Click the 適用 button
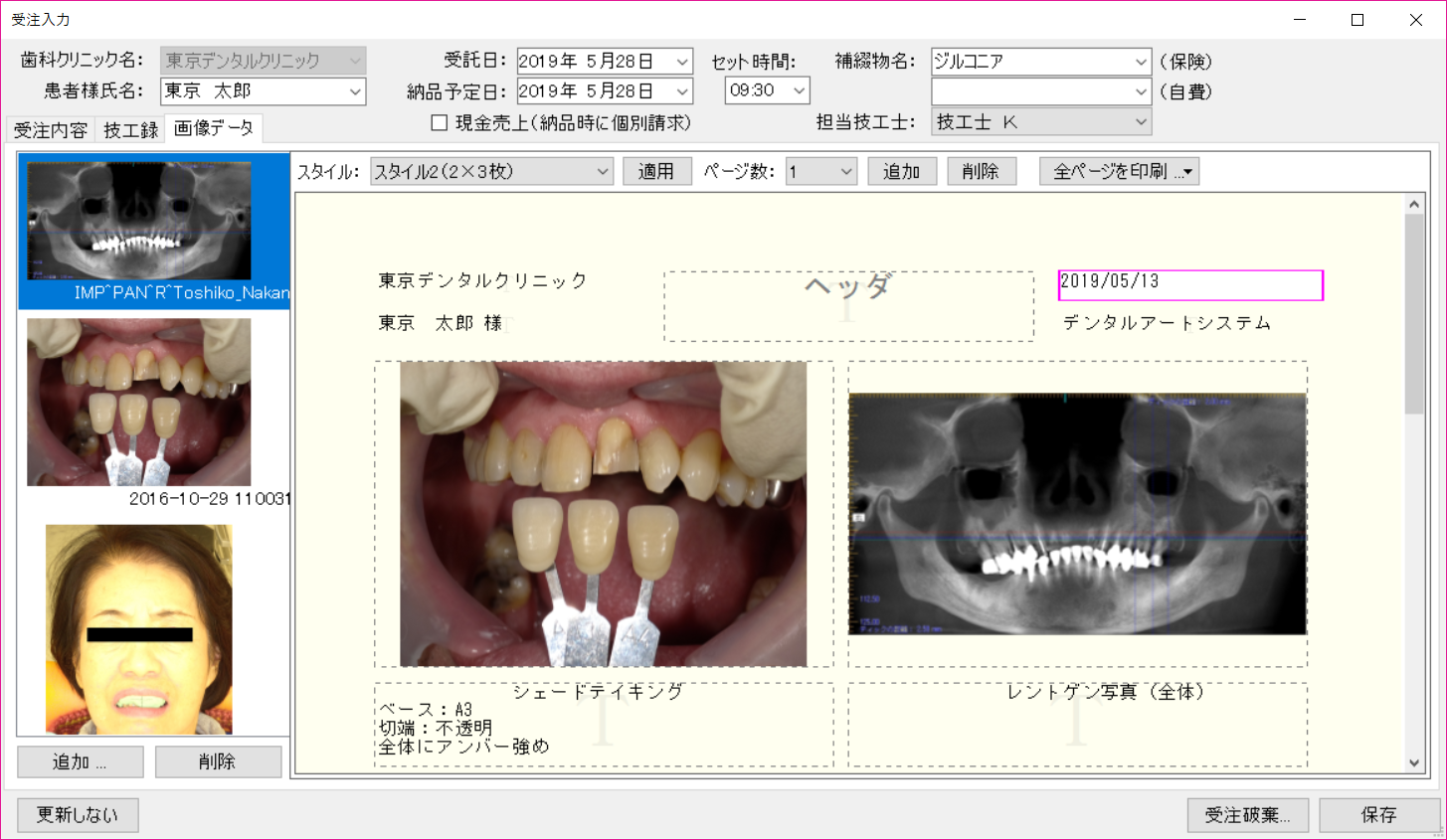This screenshot has width=1447, height=840. [x=656, y=172]
